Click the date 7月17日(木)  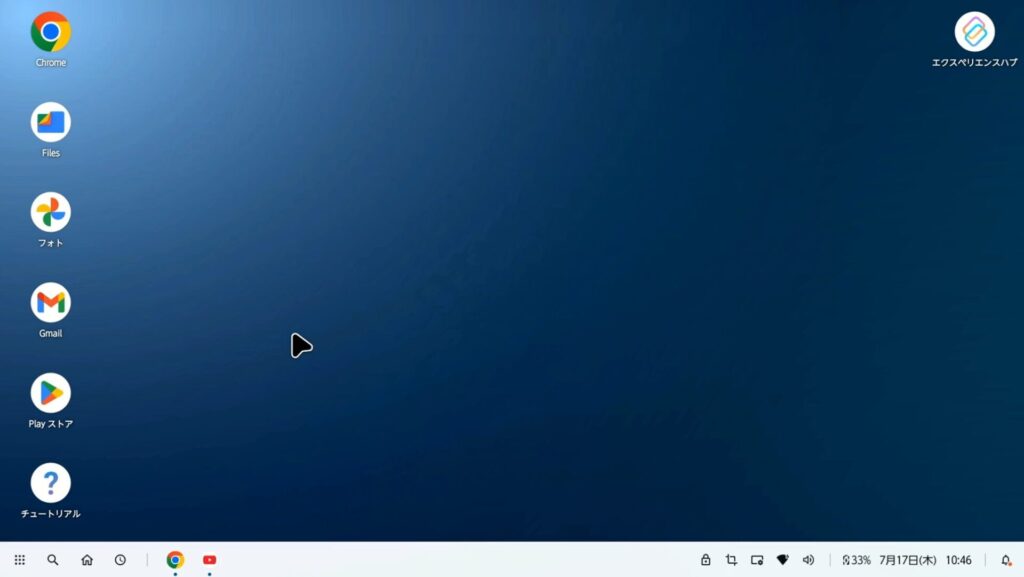click(908, 560)
